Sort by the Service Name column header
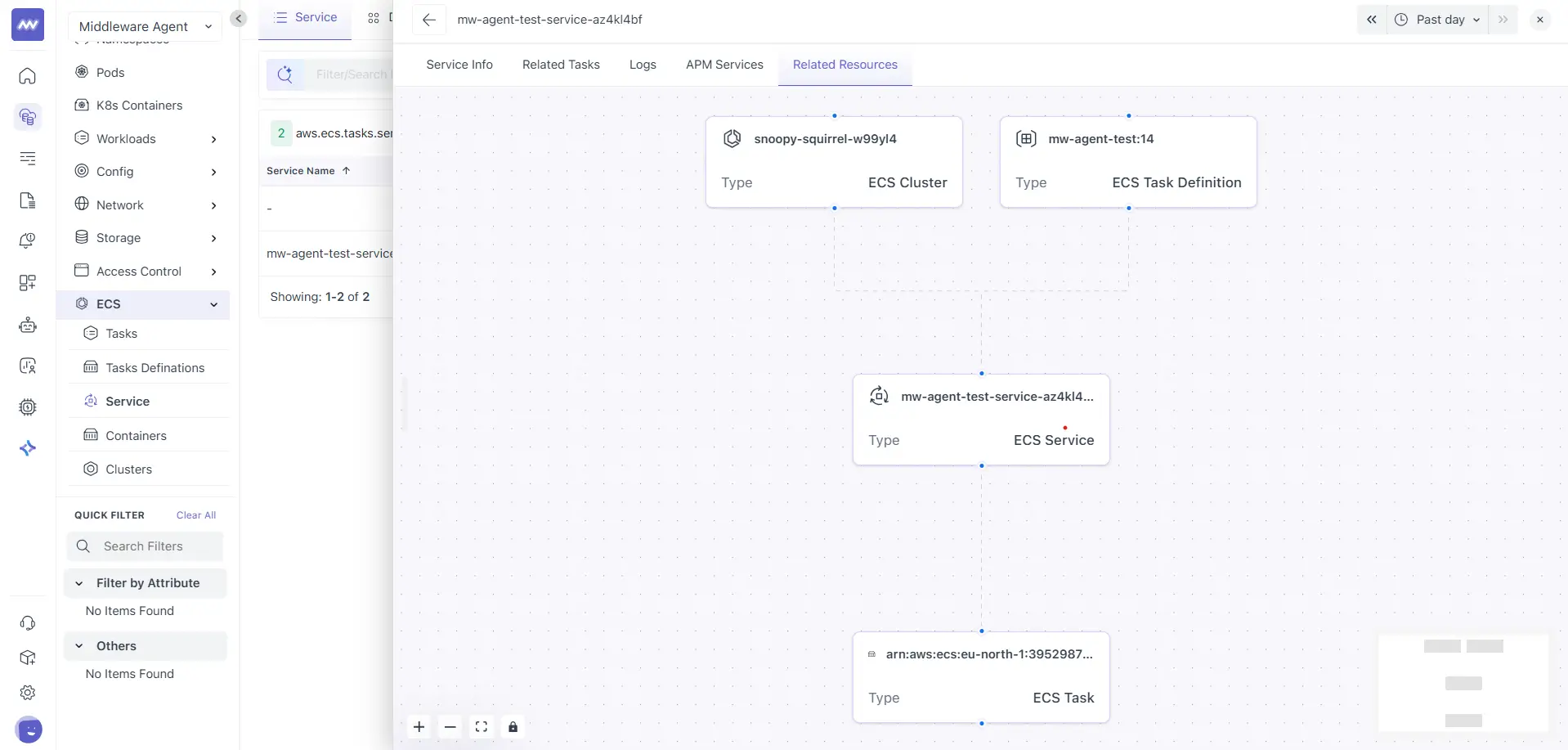 pyautogui.click(x=307, y=170)
